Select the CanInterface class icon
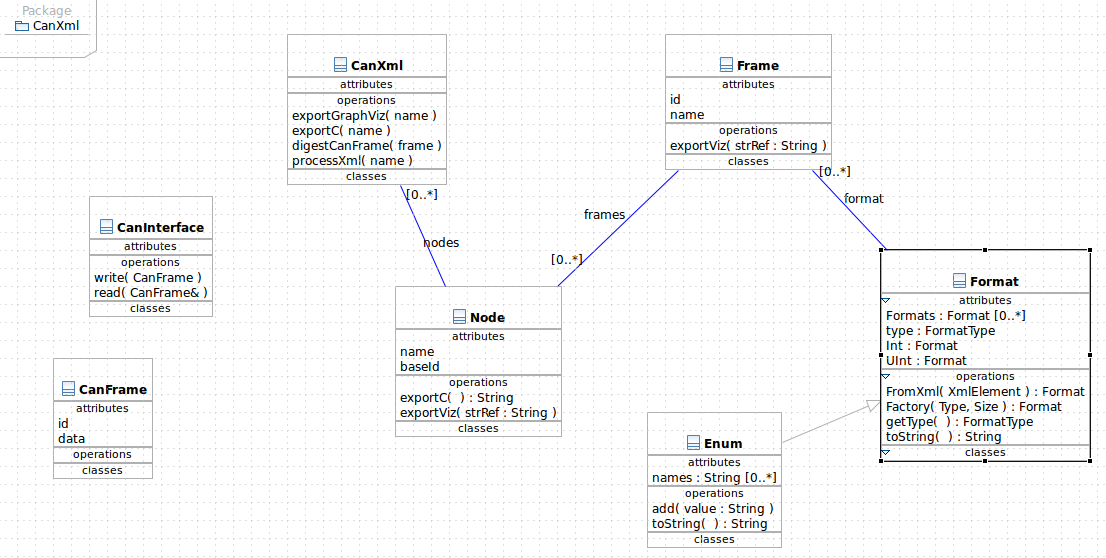 coord(107,226)
